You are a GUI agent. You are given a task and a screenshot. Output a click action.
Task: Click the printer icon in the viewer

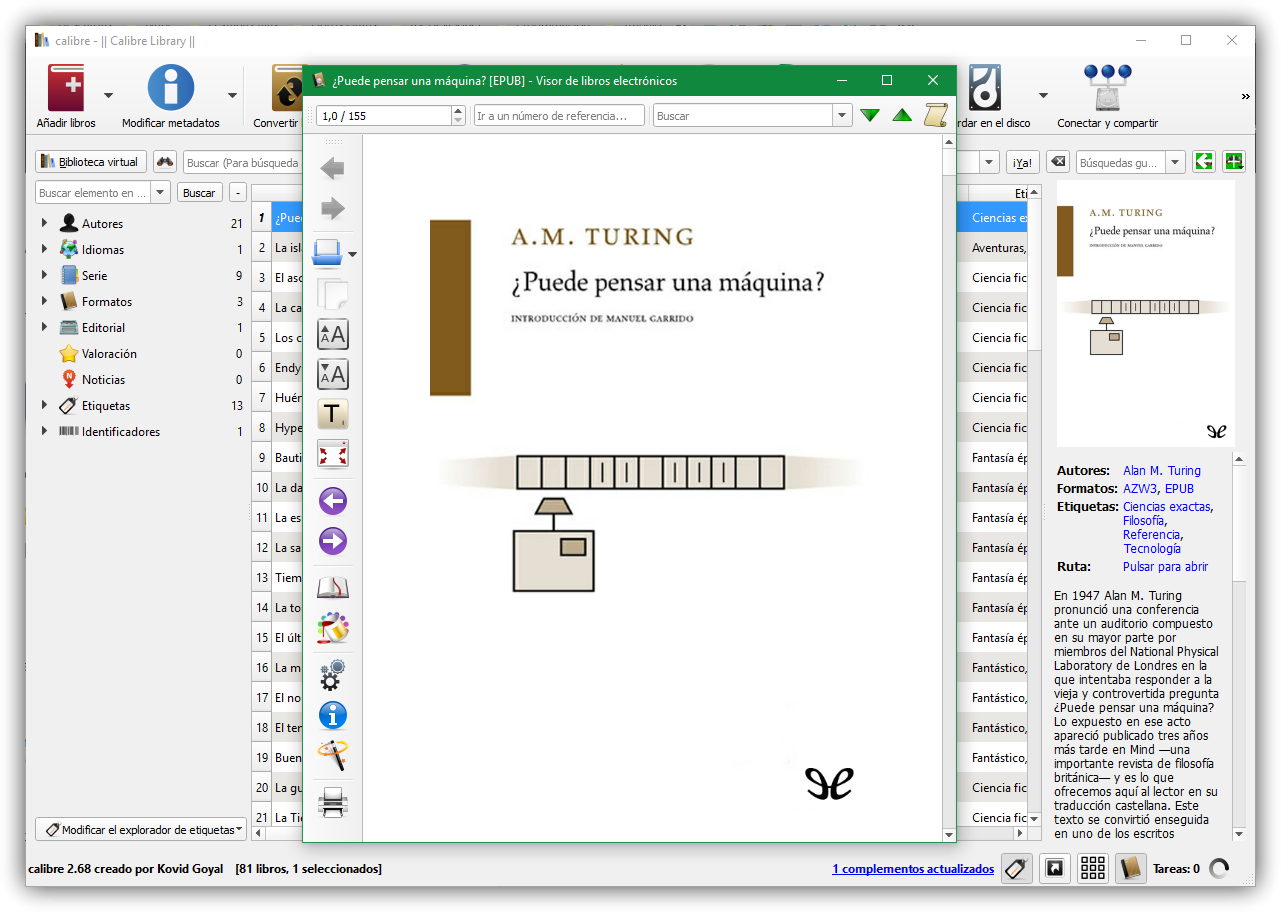(x=332, y=802)
